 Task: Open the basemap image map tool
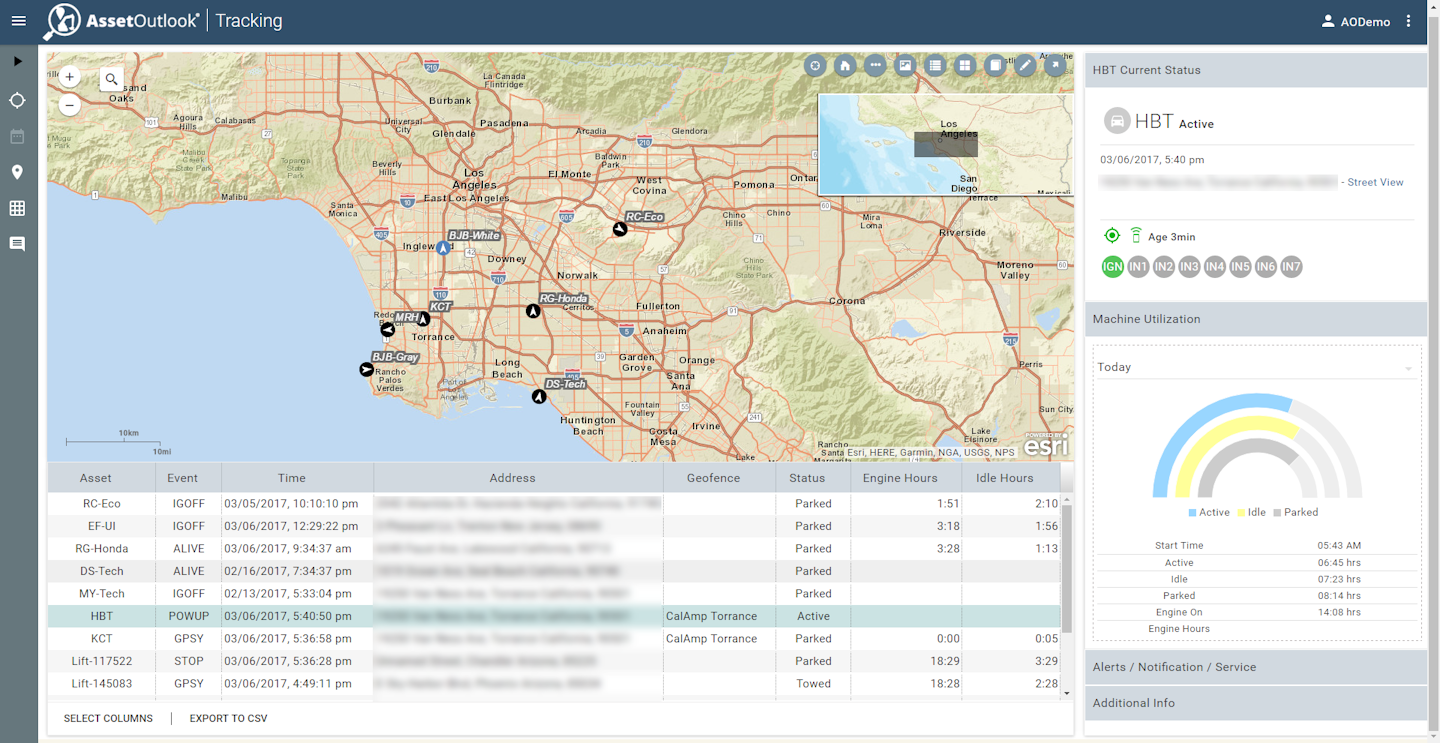pyautogui.click(x=905, y=66)
